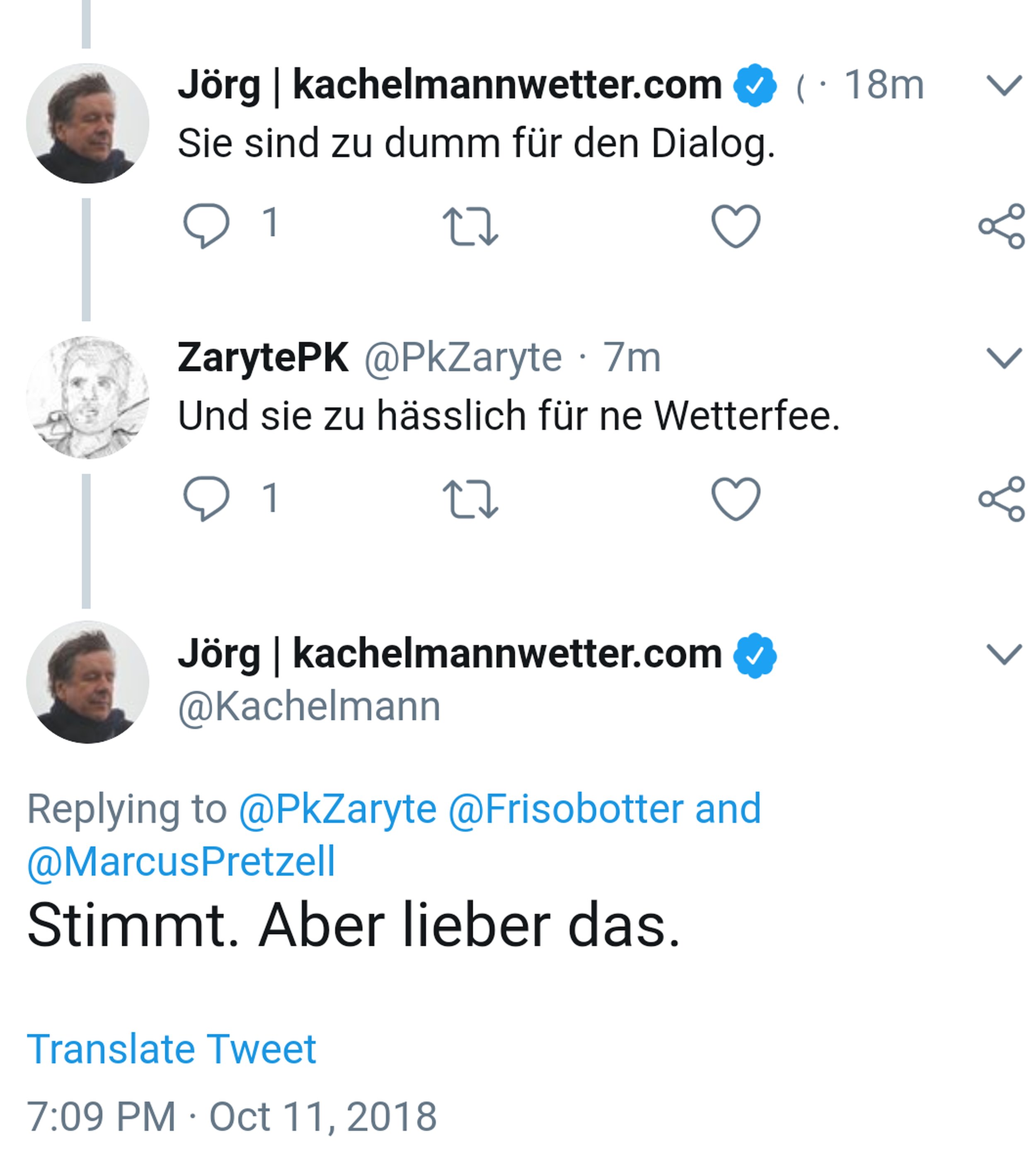This screenshot has height=1156, width=1036.
Task: Share the 'Sie sind zu dumm' tweet
Action: tap(1002, 226)
